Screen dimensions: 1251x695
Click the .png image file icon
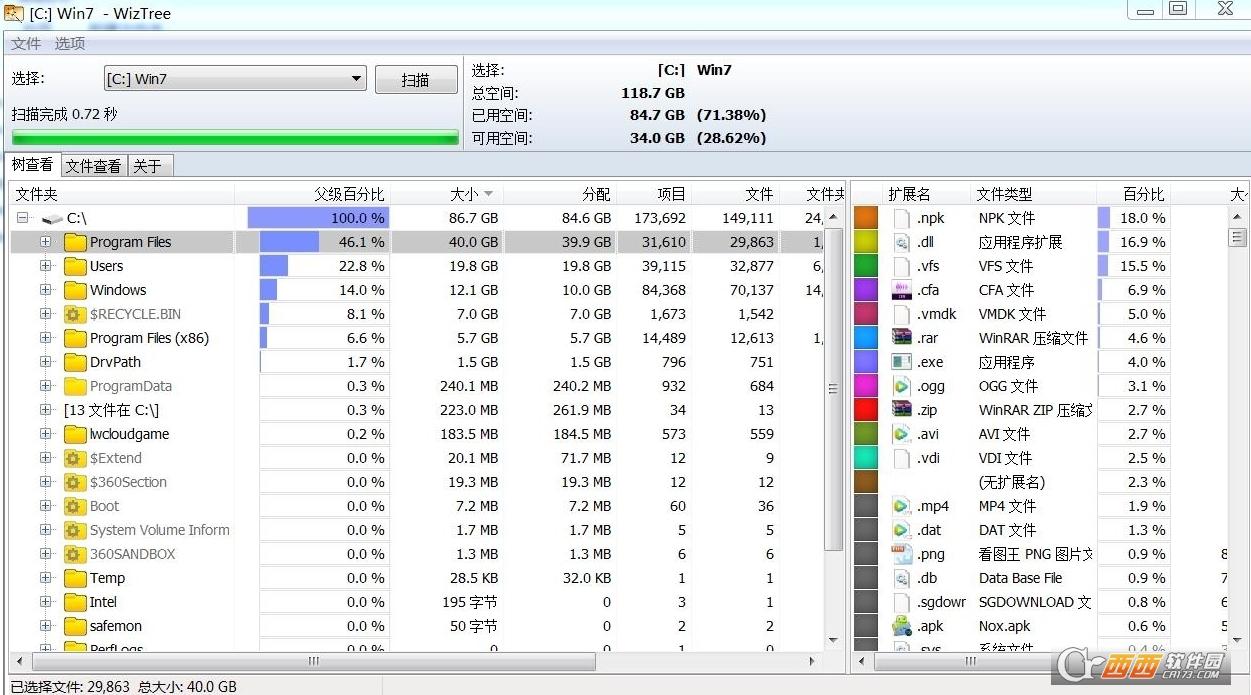click(x=902, y=554)
